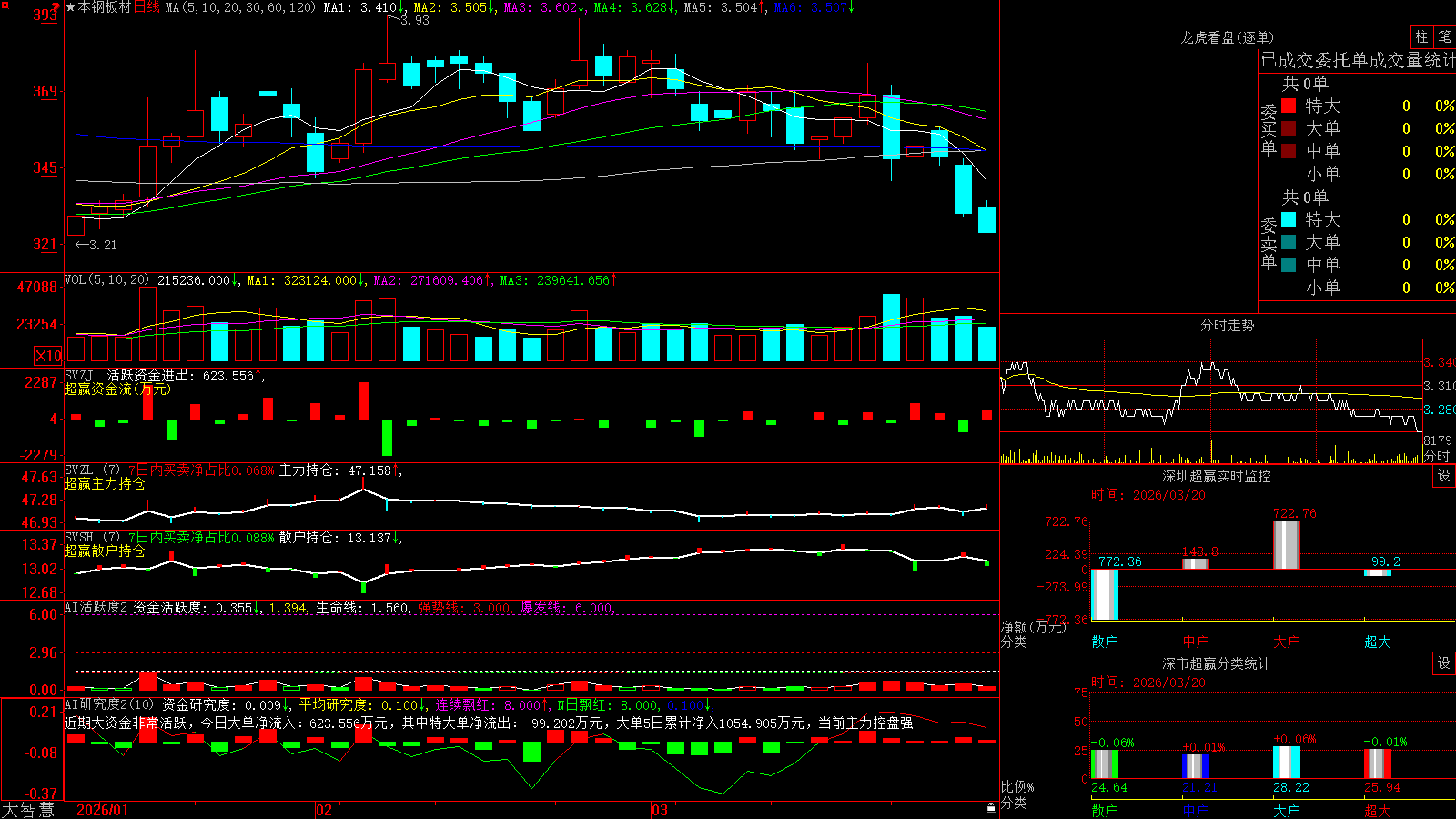This screenshot has width=1456, height=819.
Task: Click the 21.21 中户 ratio value
Action: 1200,787
